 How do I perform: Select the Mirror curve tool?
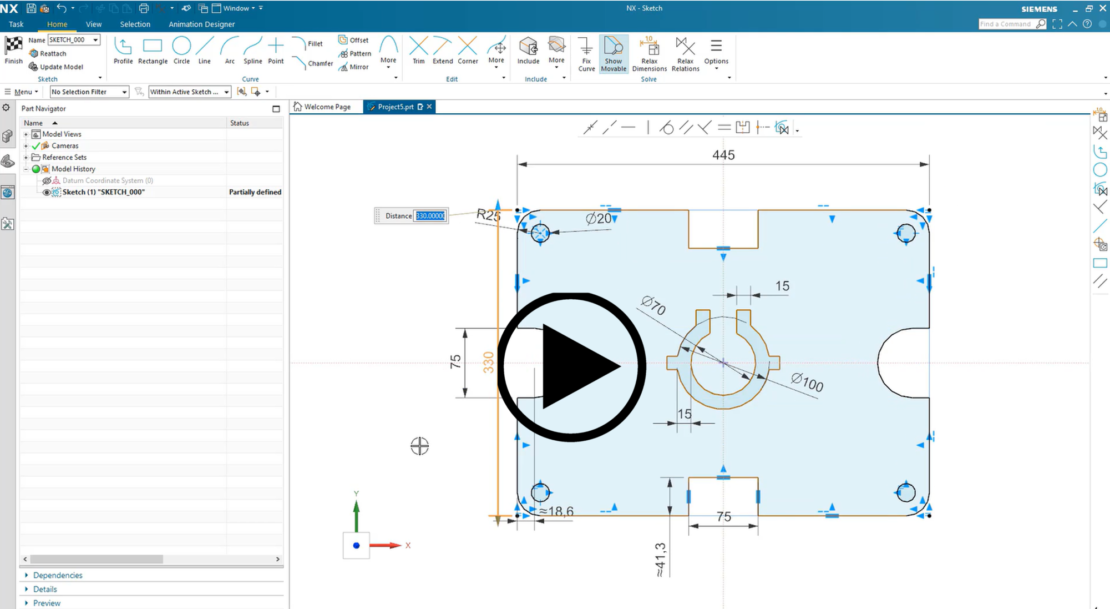[x=353, y=67]
